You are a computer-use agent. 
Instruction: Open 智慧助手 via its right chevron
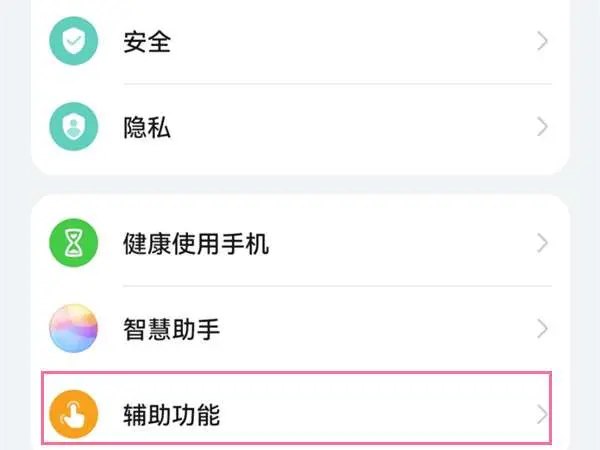[542, 328]
